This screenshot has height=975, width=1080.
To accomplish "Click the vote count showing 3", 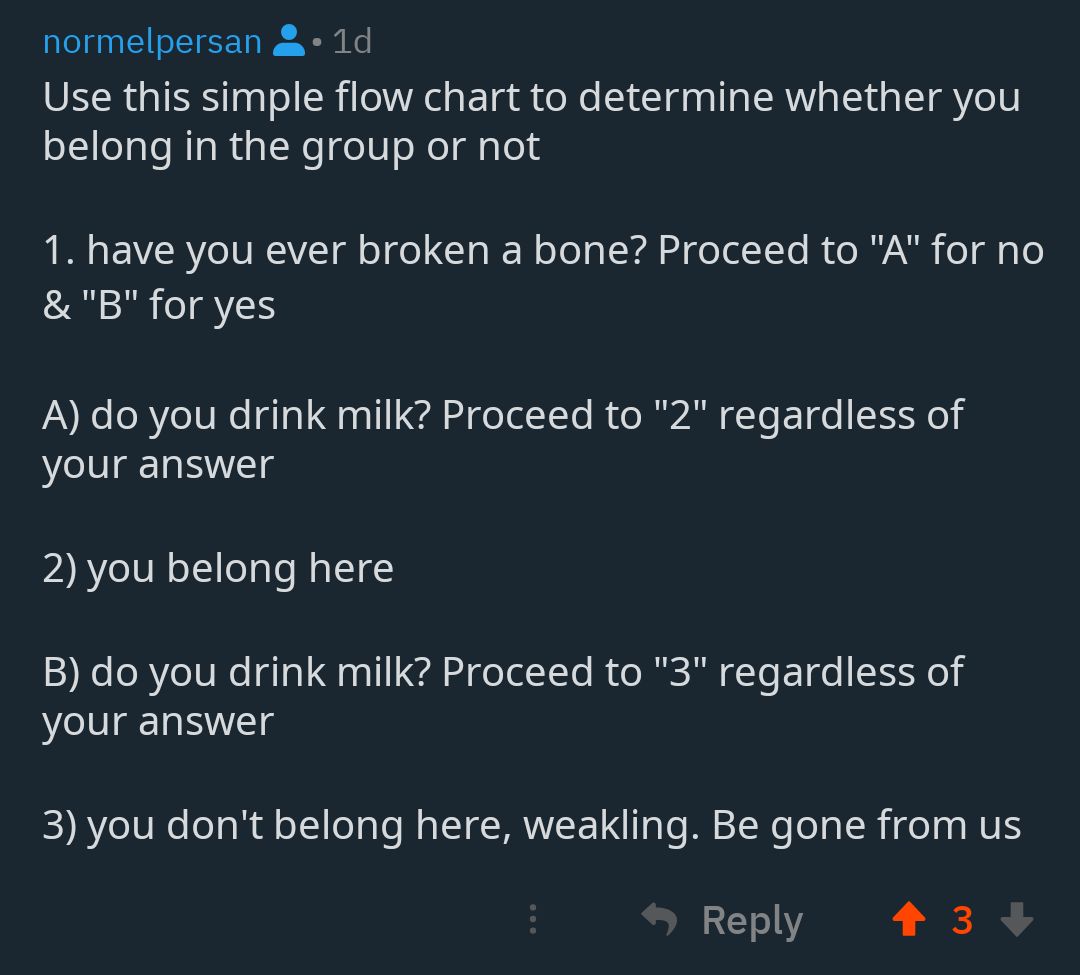I will point(963,919).
